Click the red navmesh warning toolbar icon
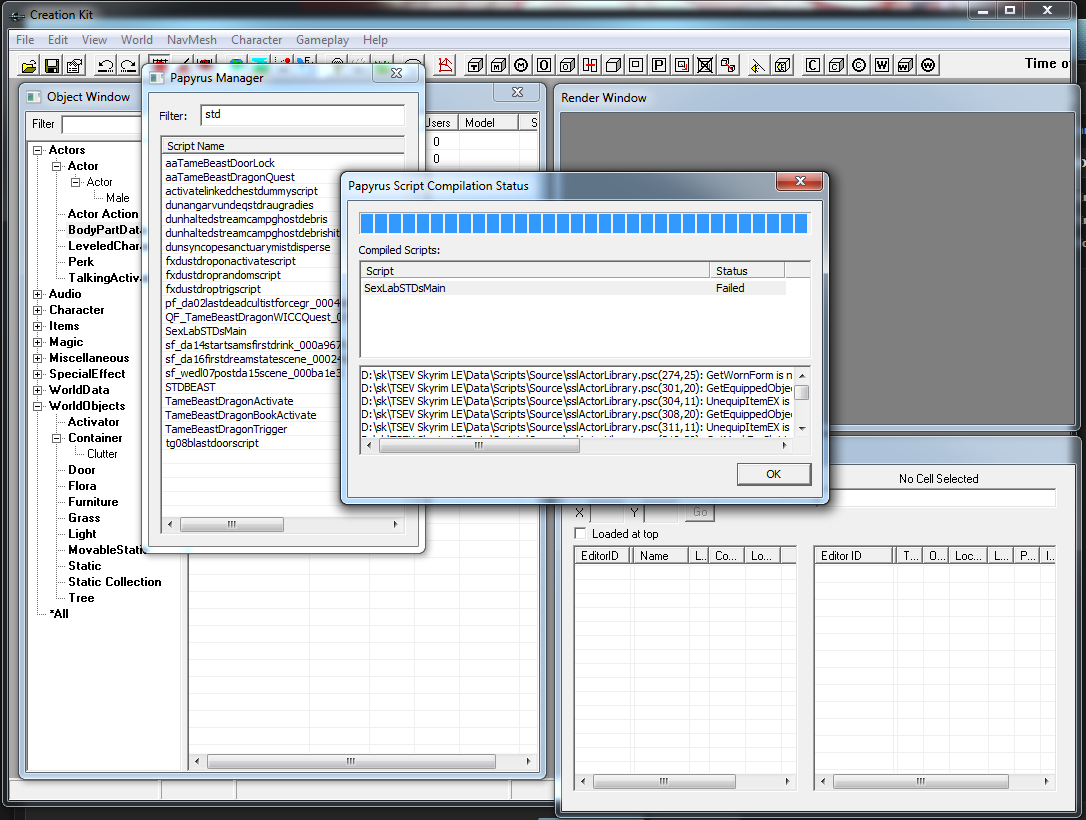Image resolution: width=1086 pixels, height=820 pixels. [444, 64]
